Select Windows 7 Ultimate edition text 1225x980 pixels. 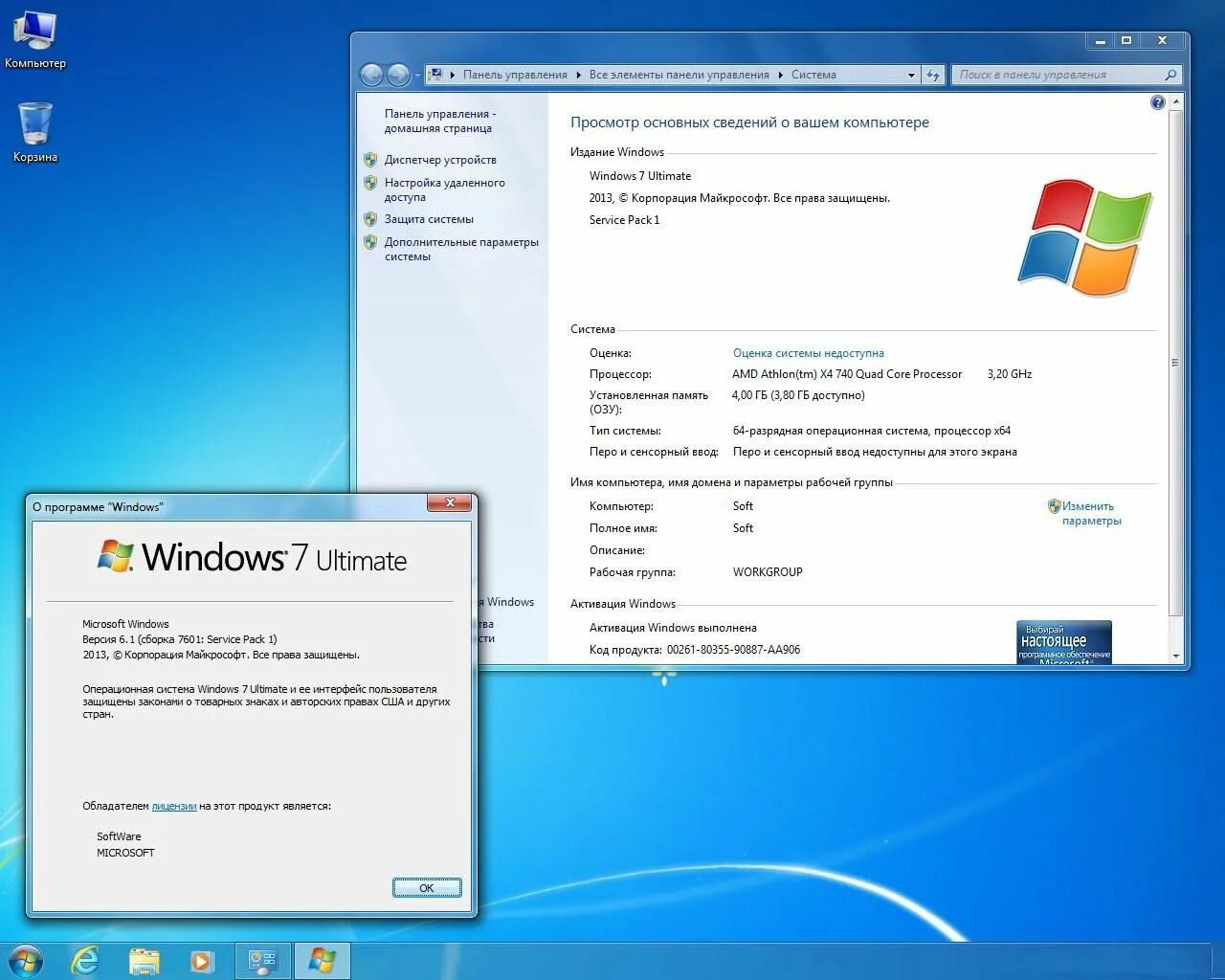(x=640, y=176)
